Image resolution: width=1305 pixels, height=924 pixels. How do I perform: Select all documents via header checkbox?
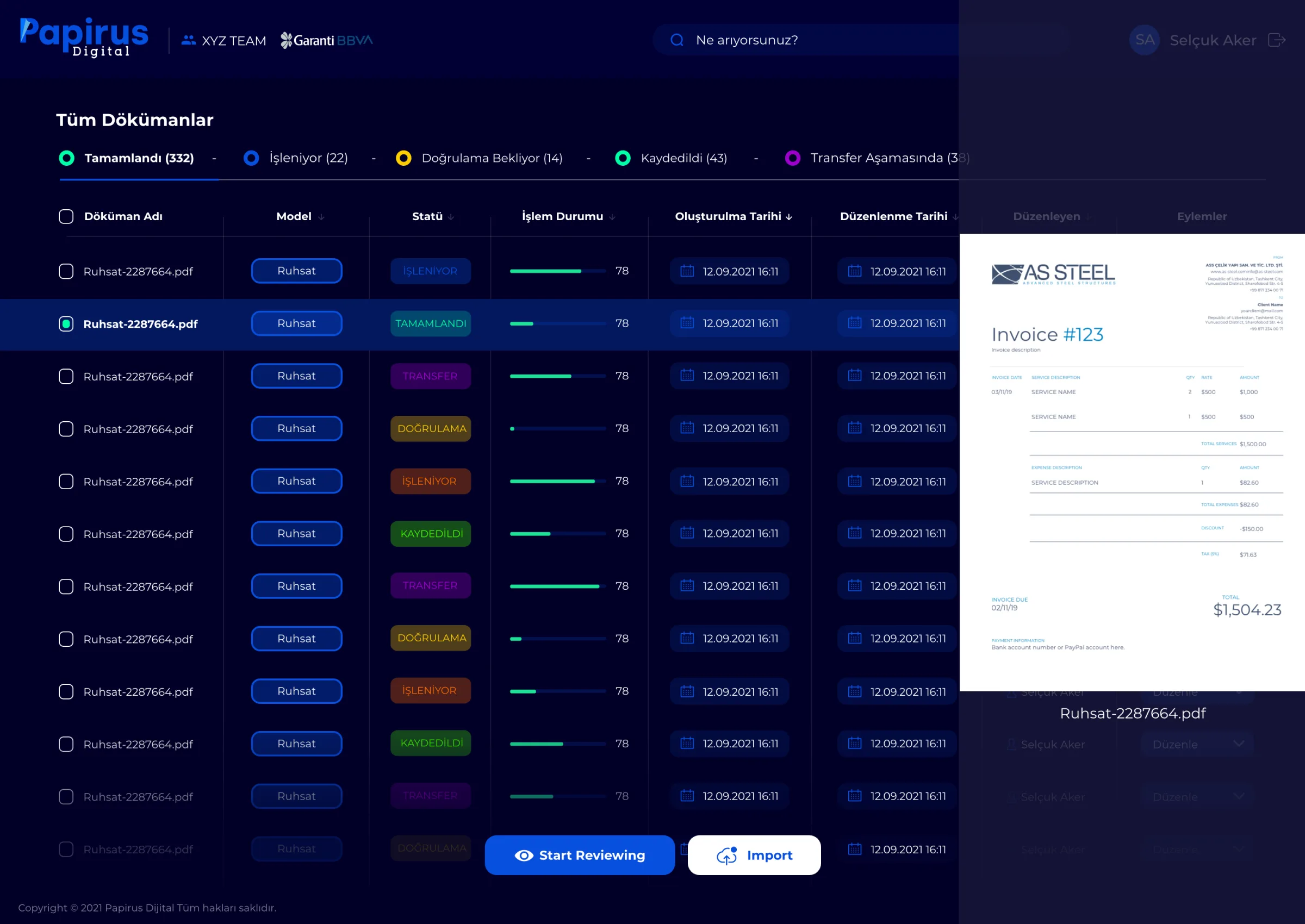66,216
